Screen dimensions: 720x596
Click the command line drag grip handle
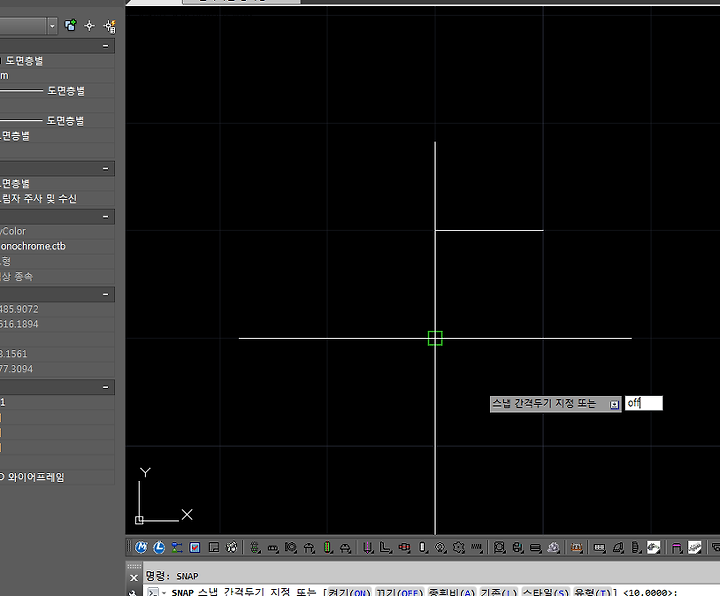pyautogui.click(x=134, y=566)
